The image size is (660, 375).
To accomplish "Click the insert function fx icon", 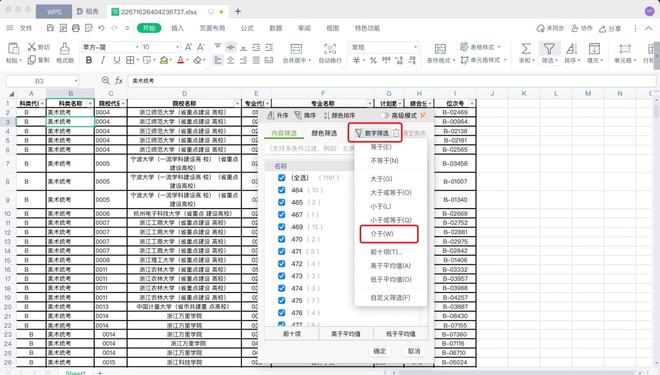I will [x=119, y=80].
